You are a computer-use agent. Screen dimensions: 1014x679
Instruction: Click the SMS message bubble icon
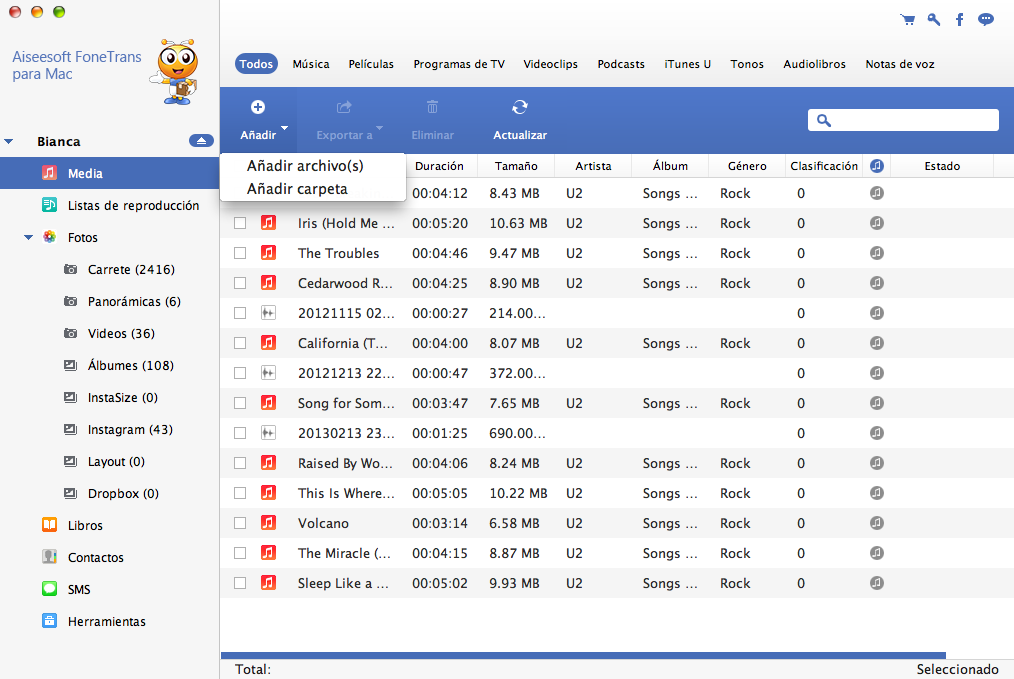coord(49,588)
